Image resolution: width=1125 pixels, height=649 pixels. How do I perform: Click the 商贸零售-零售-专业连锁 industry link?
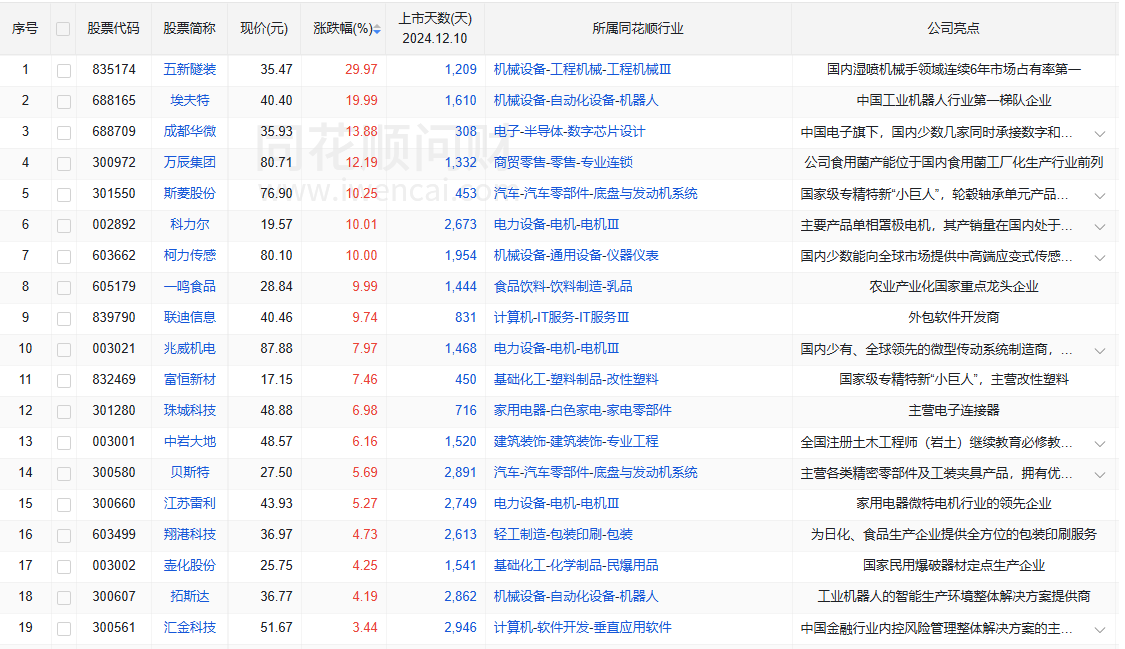pos(563,162)
